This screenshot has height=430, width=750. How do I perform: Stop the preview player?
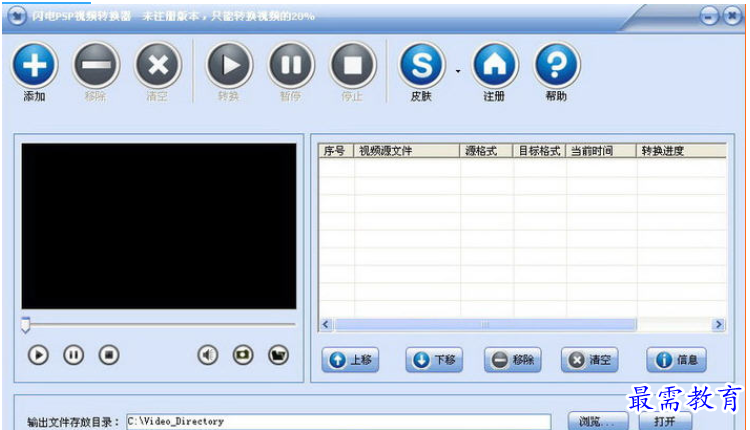[x=109, y=355]
